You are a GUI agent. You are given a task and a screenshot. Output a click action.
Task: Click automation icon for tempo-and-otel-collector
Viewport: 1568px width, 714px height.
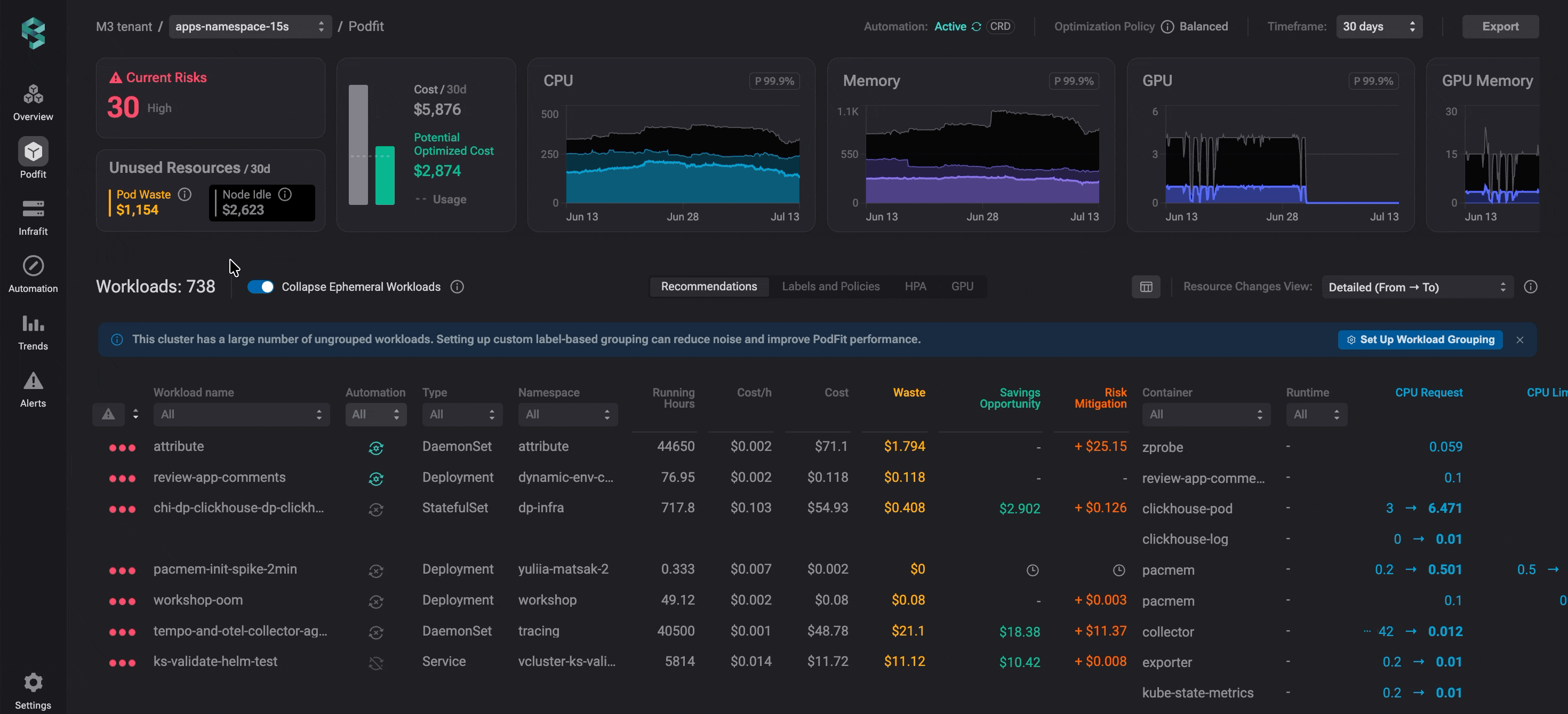376,632
